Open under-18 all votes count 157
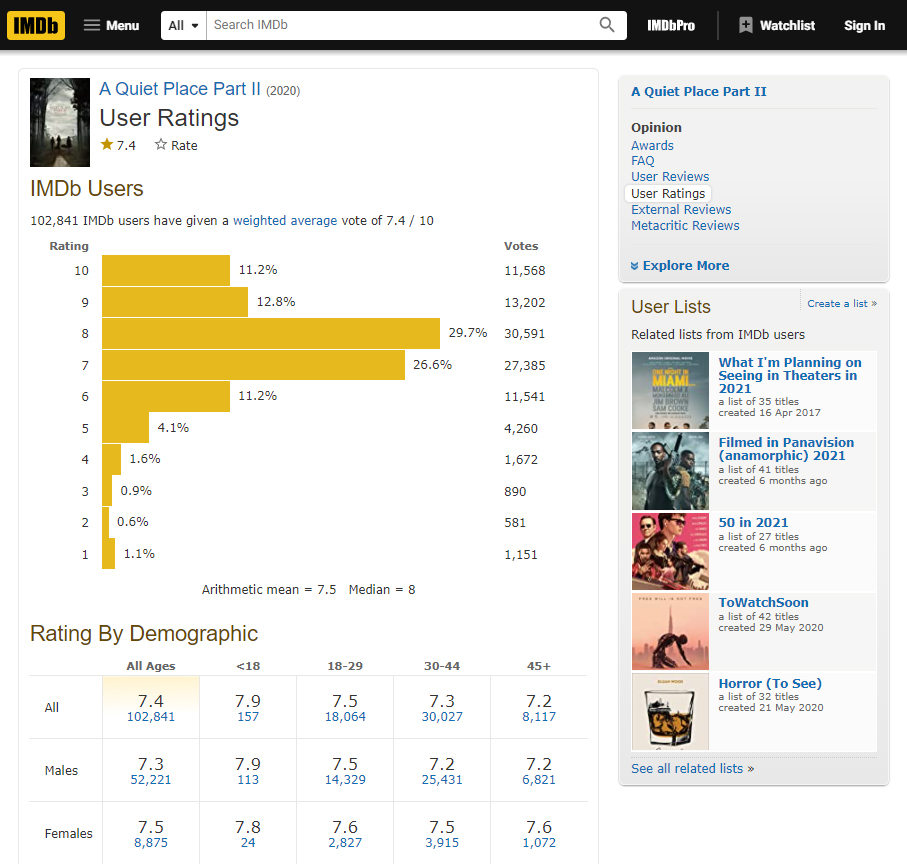The width and height of the screenshot is (907, 864). pyautogui.click(x=248, y=717)
